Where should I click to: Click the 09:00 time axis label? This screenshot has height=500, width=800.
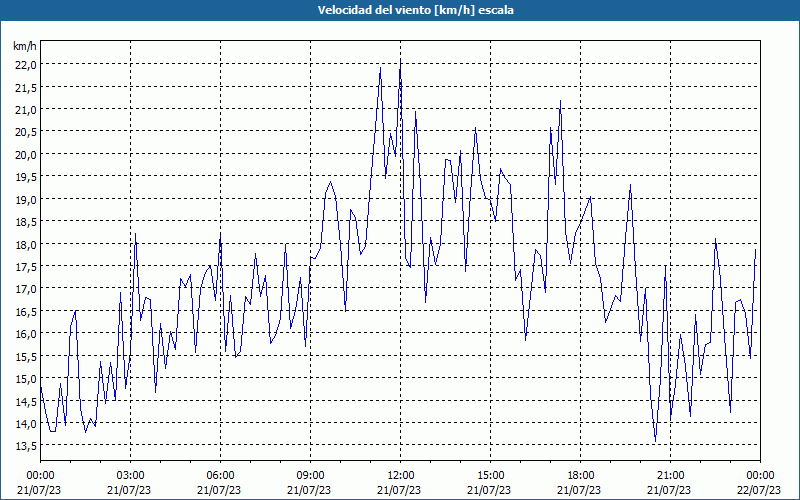[310, 475]
